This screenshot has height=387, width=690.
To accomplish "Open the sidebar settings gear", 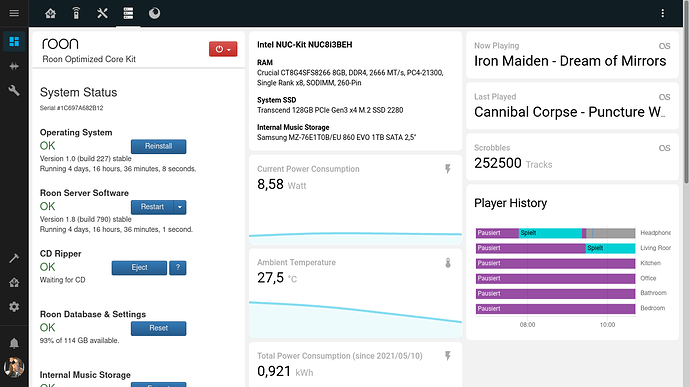I will pyautogui.click(x=14, y=306).
